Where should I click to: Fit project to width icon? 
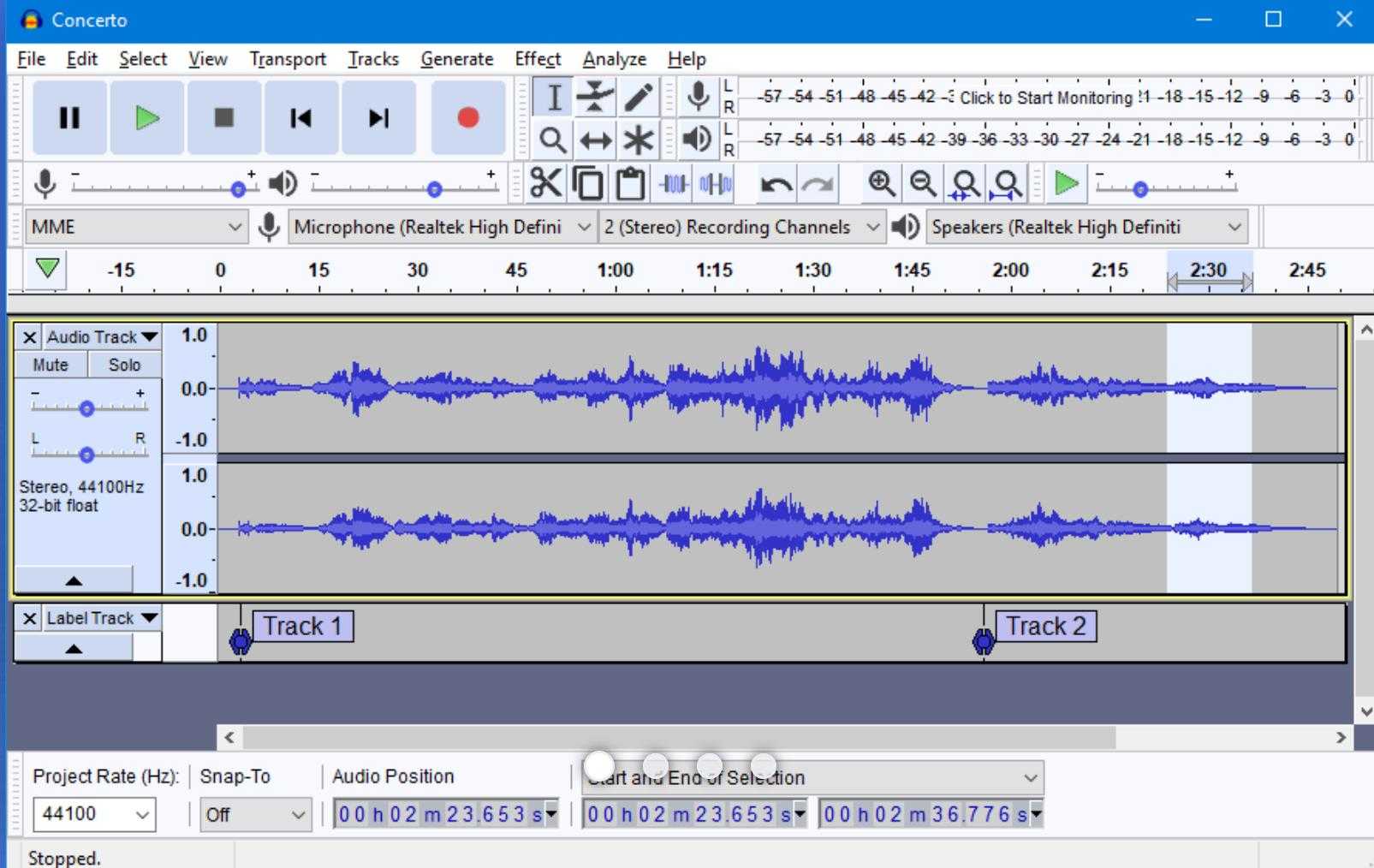[1008, 183]
